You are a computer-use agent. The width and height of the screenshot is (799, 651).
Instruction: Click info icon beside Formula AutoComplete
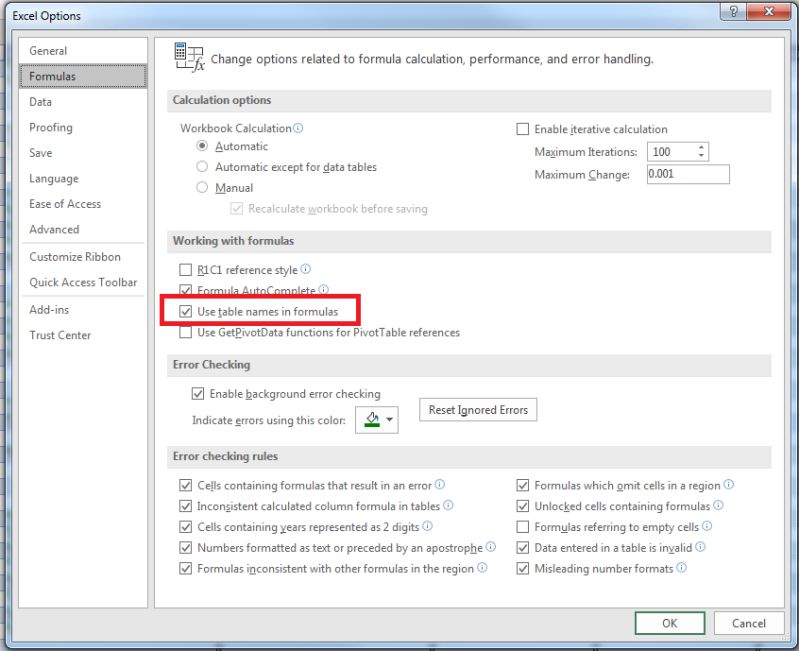pyautogui.click(x=323, y=290)
